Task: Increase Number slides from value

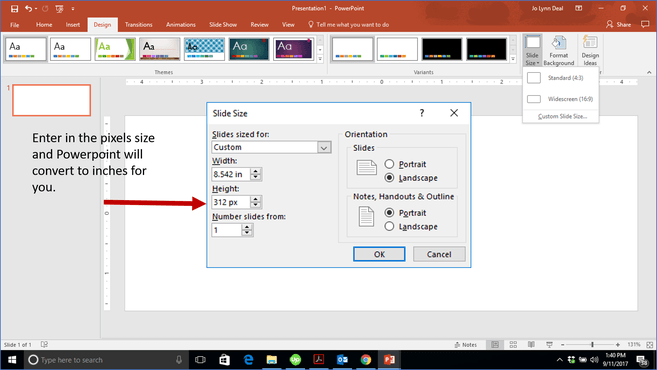Action: [x=247, y=227]
